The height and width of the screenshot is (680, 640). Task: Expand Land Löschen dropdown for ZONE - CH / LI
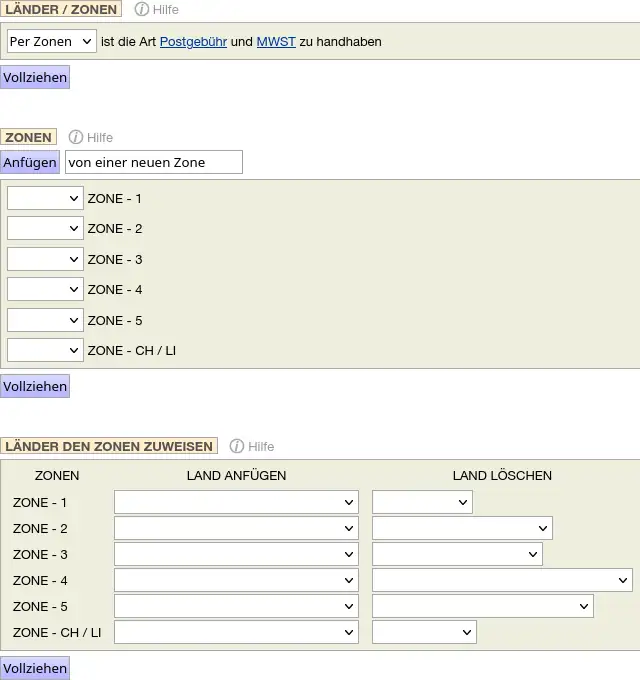(x=424, y=632)
